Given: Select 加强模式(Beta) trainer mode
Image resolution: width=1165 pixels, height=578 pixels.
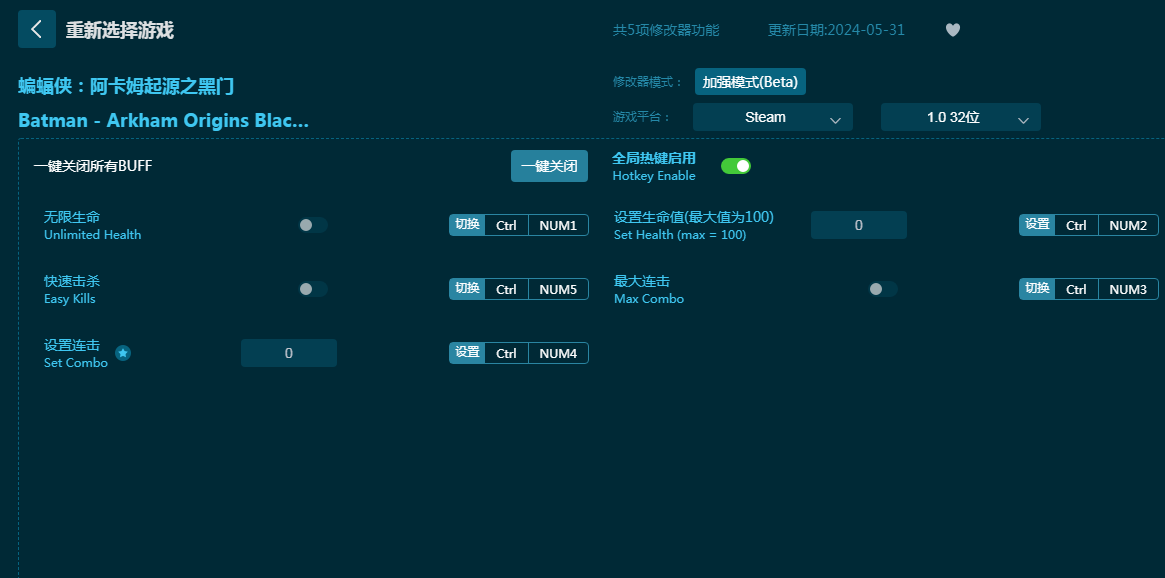Looking at the screenshot, I should tap(750, 82).
